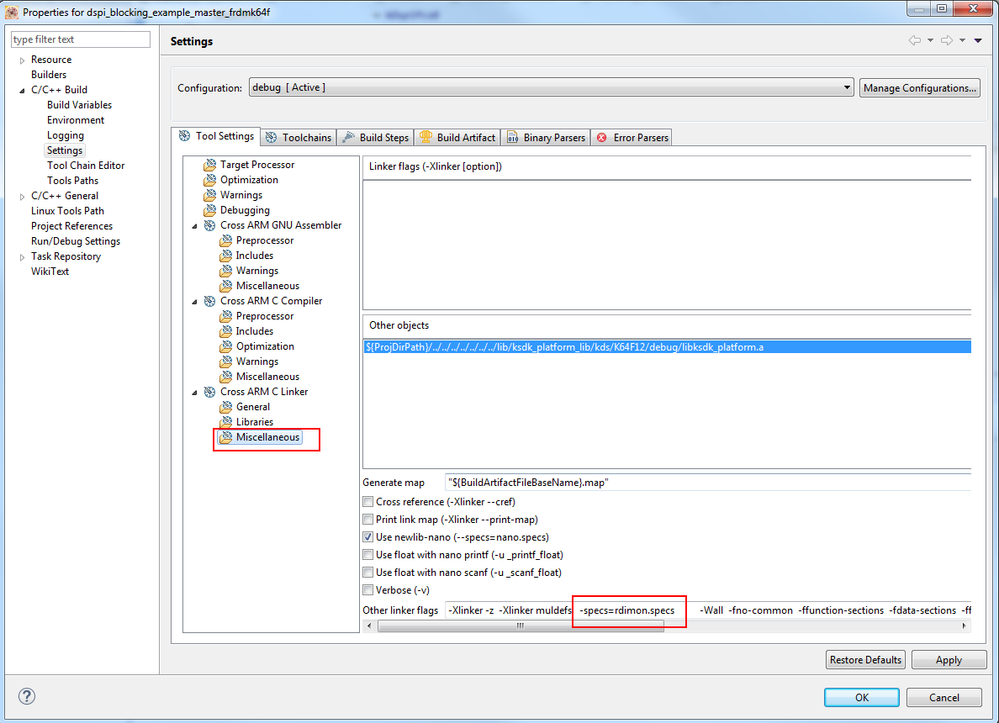Click the Cross ARM GNU Assembler tool icon
The height and width of the screenshot is (723, 999).
point(210,225)
